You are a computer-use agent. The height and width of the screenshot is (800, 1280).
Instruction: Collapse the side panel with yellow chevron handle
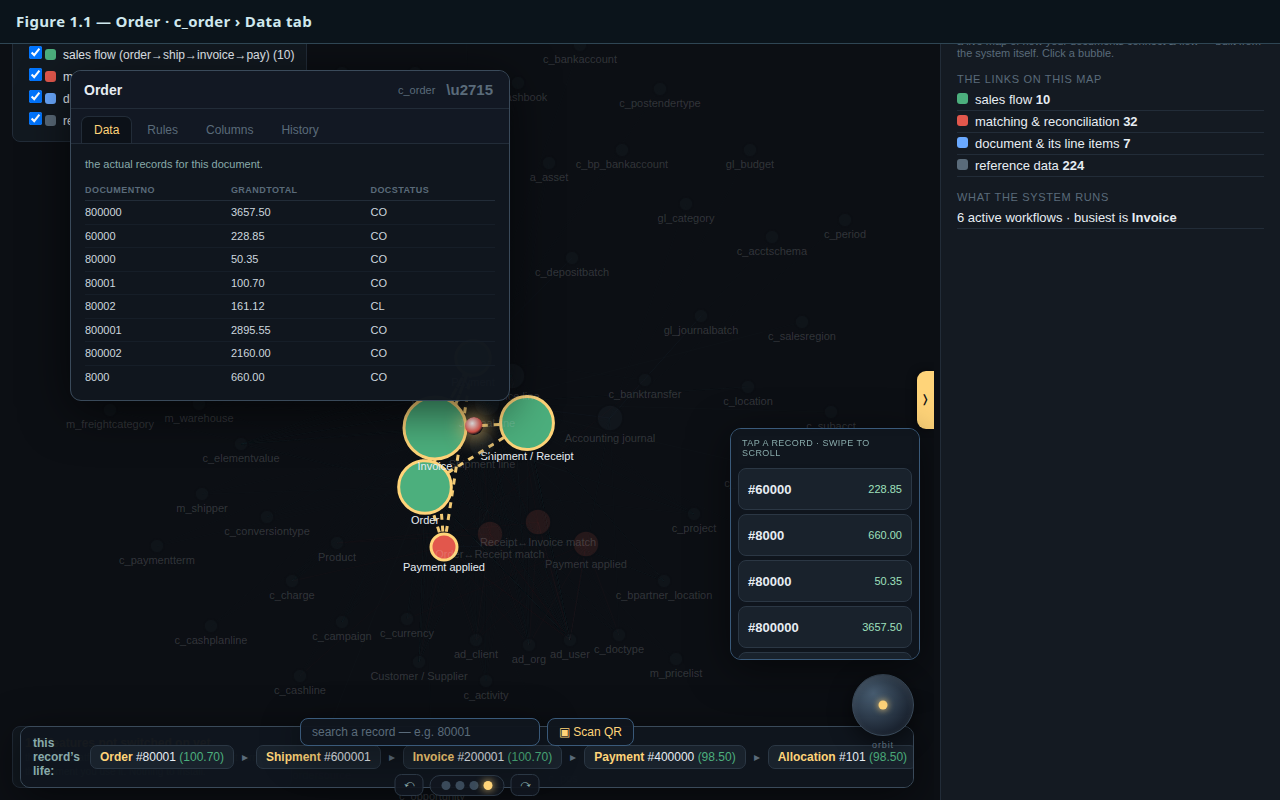tap(925, 400)
